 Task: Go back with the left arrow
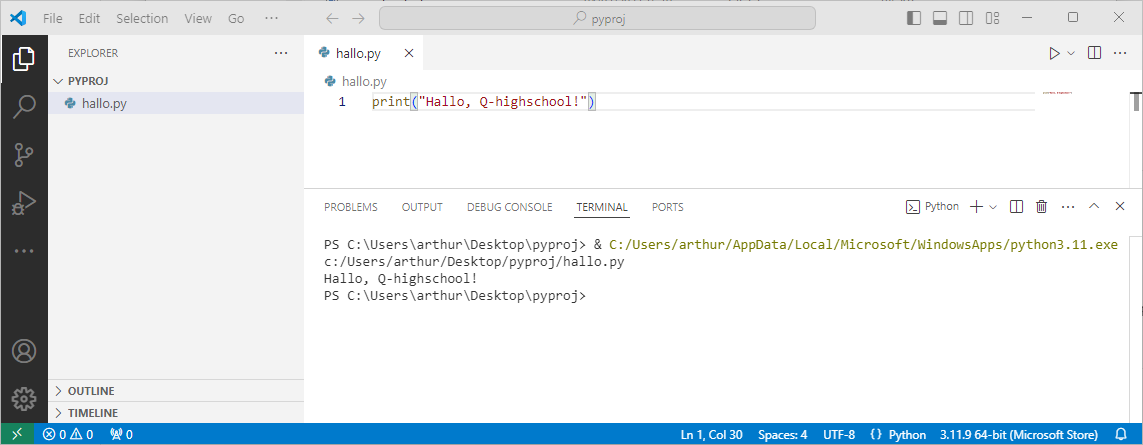point(332,18)
